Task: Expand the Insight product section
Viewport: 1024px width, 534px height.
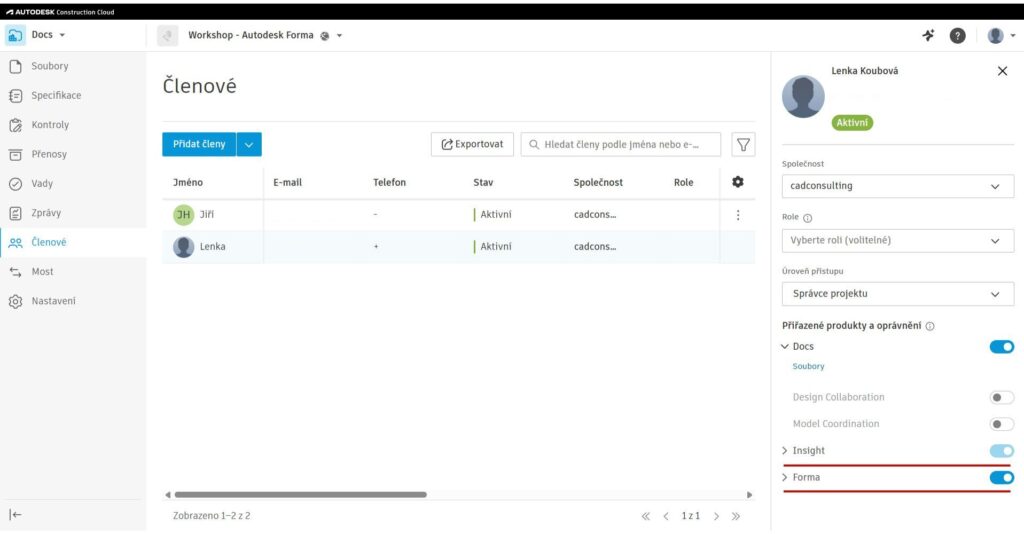Action: click(x=785, y=451)
